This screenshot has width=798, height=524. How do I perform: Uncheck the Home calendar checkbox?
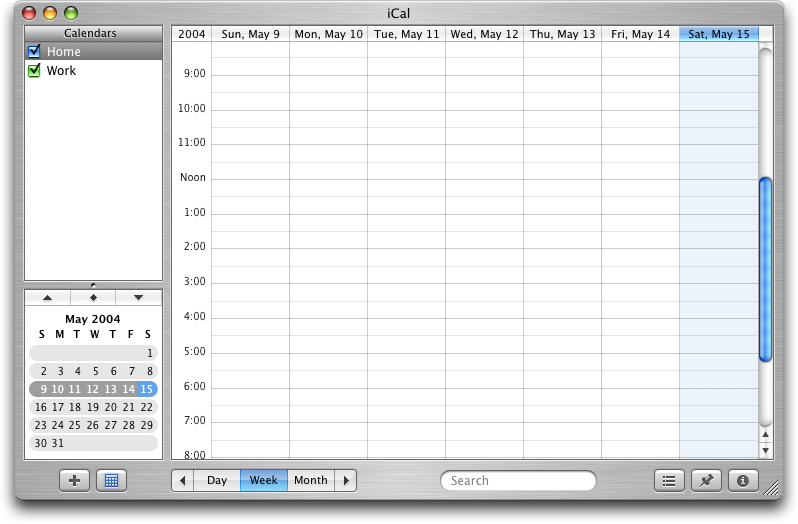click(35, 51)
